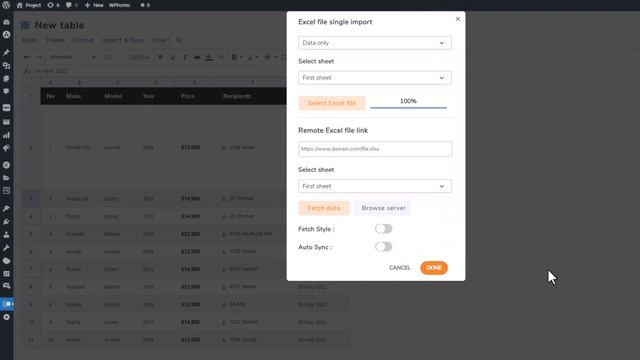Click the notification counter showing 0
This screenshot has width=640, height=360.
pyautogui.click(x=145, y=5)
